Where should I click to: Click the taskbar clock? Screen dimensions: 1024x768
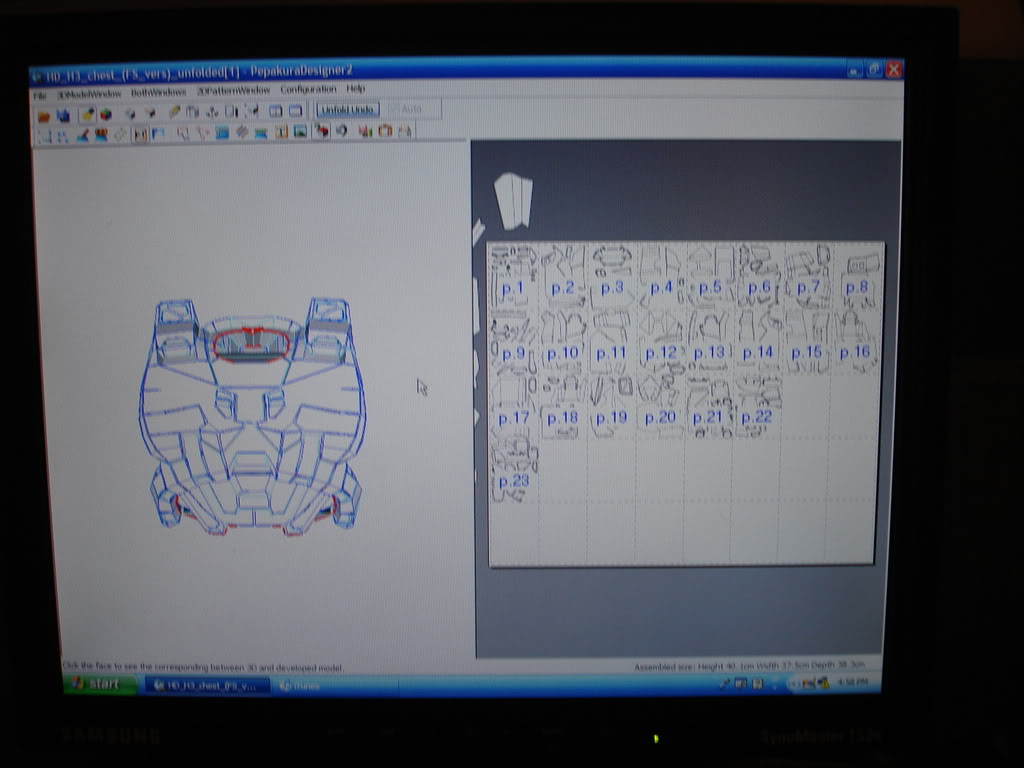tap(853, 682)
